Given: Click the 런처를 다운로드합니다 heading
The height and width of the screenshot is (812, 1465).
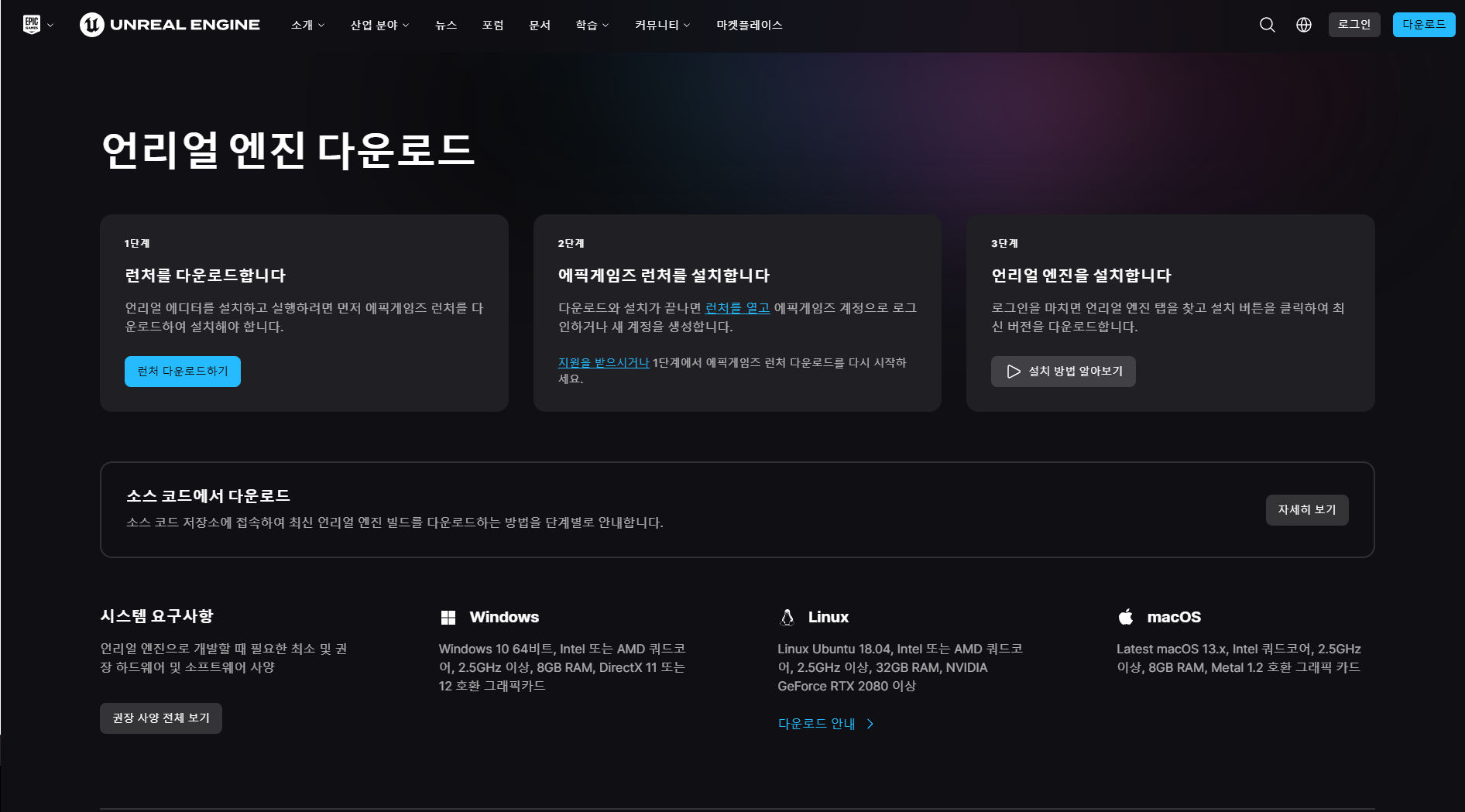Looking at the screenshot, I should click(205, 276).
